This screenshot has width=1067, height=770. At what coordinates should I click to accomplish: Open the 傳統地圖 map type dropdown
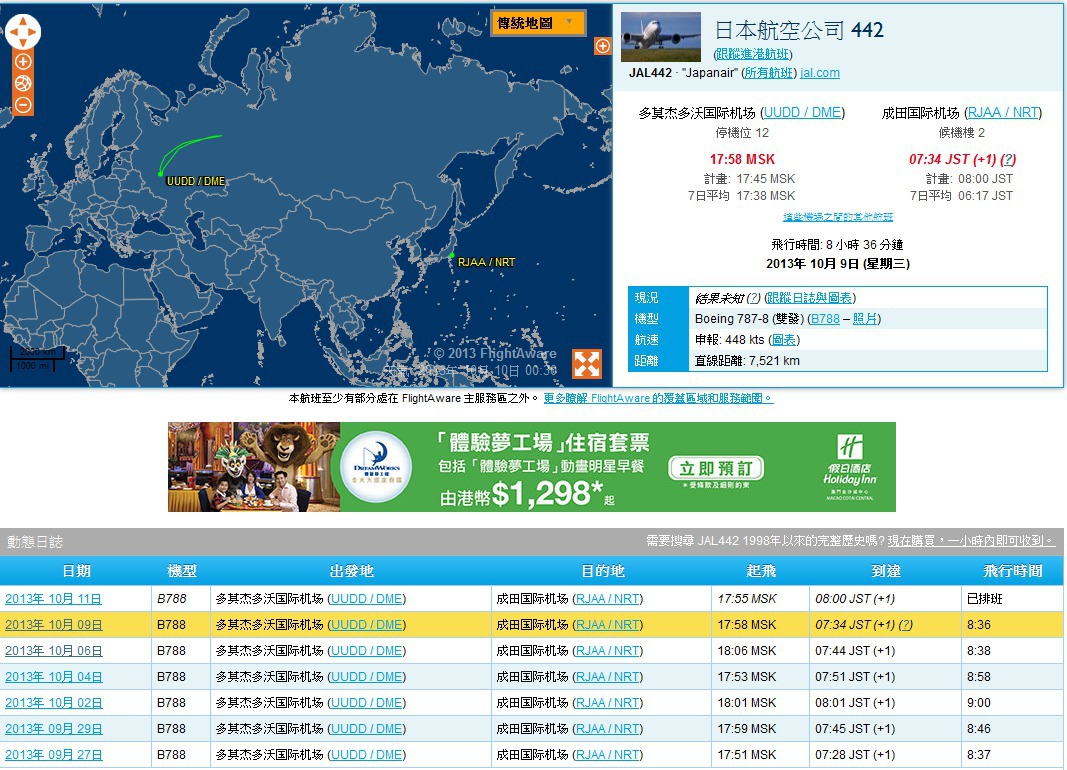[538, 23]
